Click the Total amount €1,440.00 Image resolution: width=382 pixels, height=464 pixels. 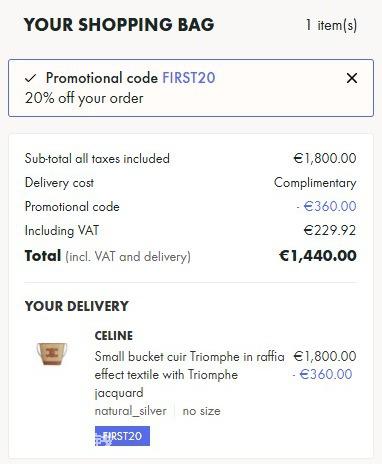pos(318,256)
